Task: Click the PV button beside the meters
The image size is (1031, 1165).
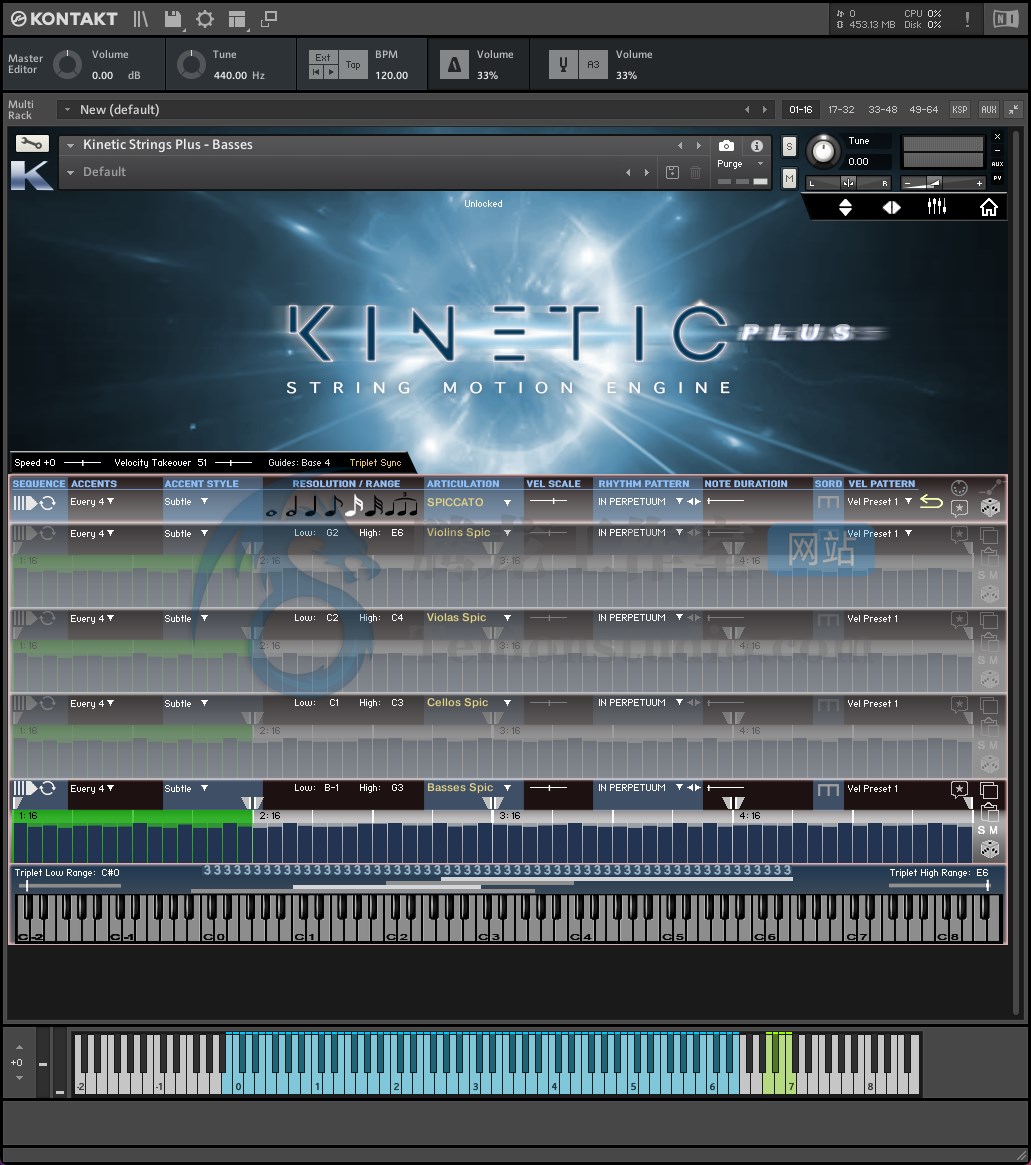Action: tap(998, 178)
